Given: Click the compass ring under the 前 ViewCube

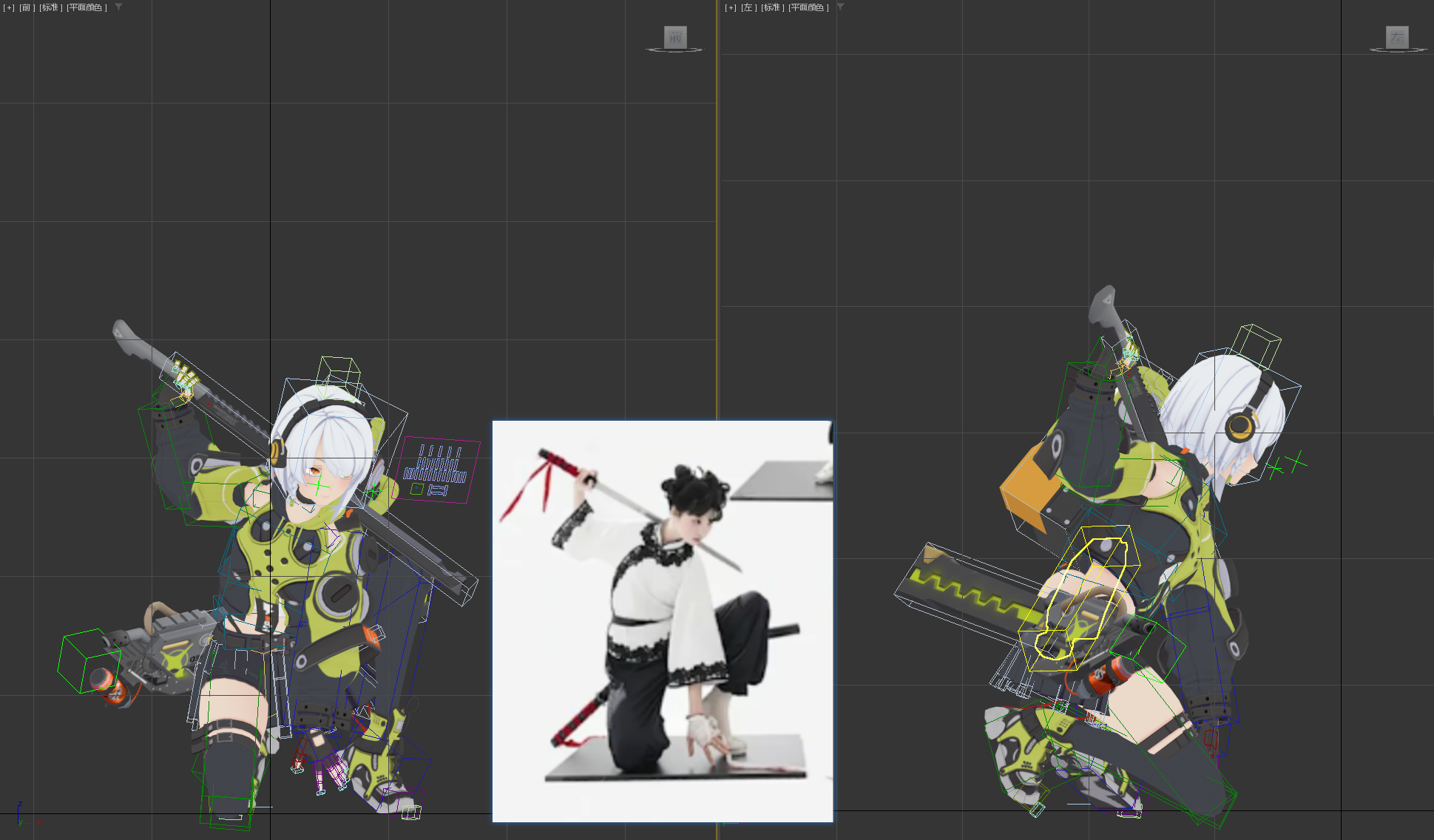Looking at the screenshot, I should (674, 50).
